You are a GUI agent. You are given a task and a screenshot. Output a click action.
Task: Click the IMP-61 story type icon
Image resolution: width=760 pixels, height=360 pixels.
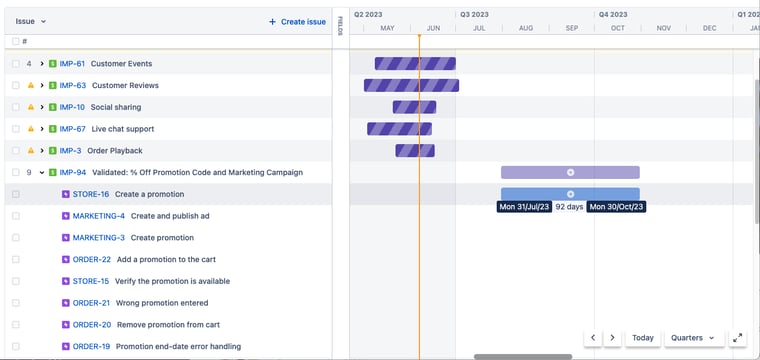pyautogui.click(x=53, y=63)
